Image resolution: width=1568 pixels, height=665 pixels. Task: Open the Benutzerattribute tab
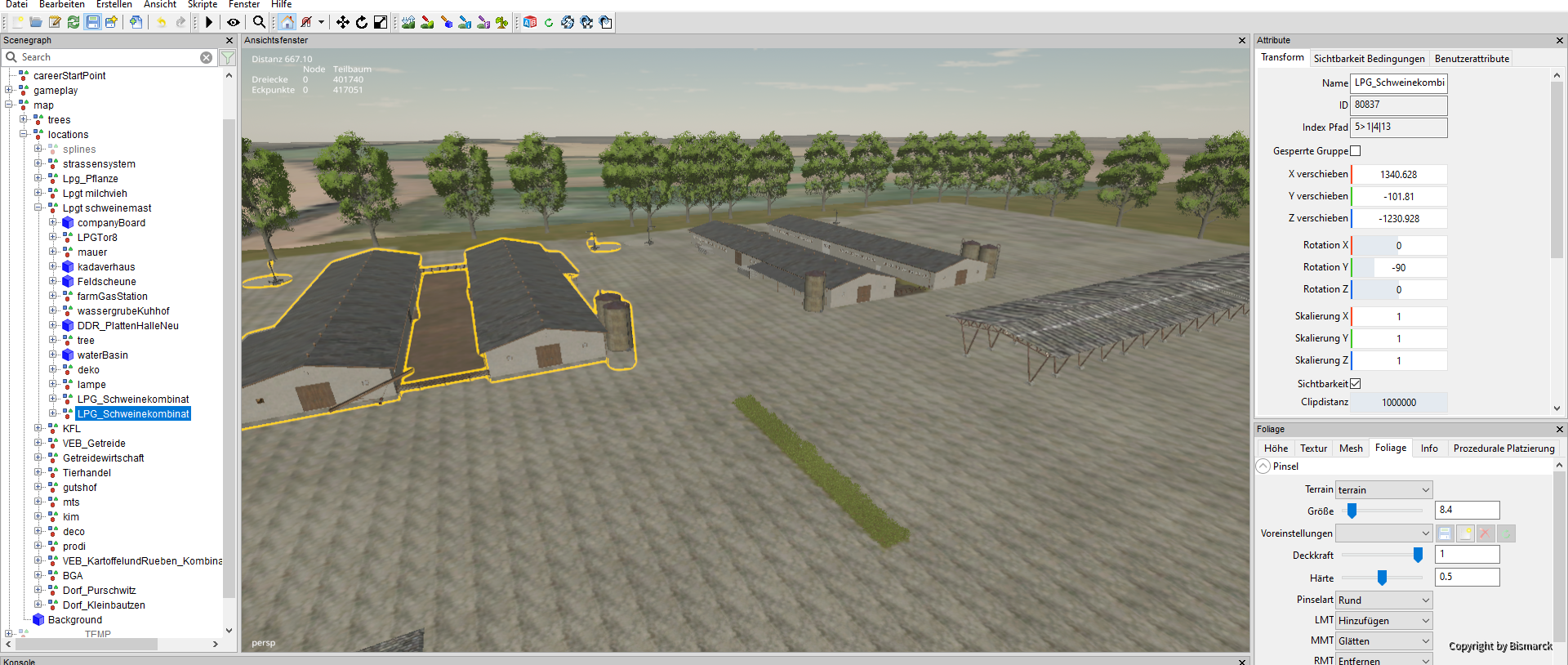click(1472, 59)
